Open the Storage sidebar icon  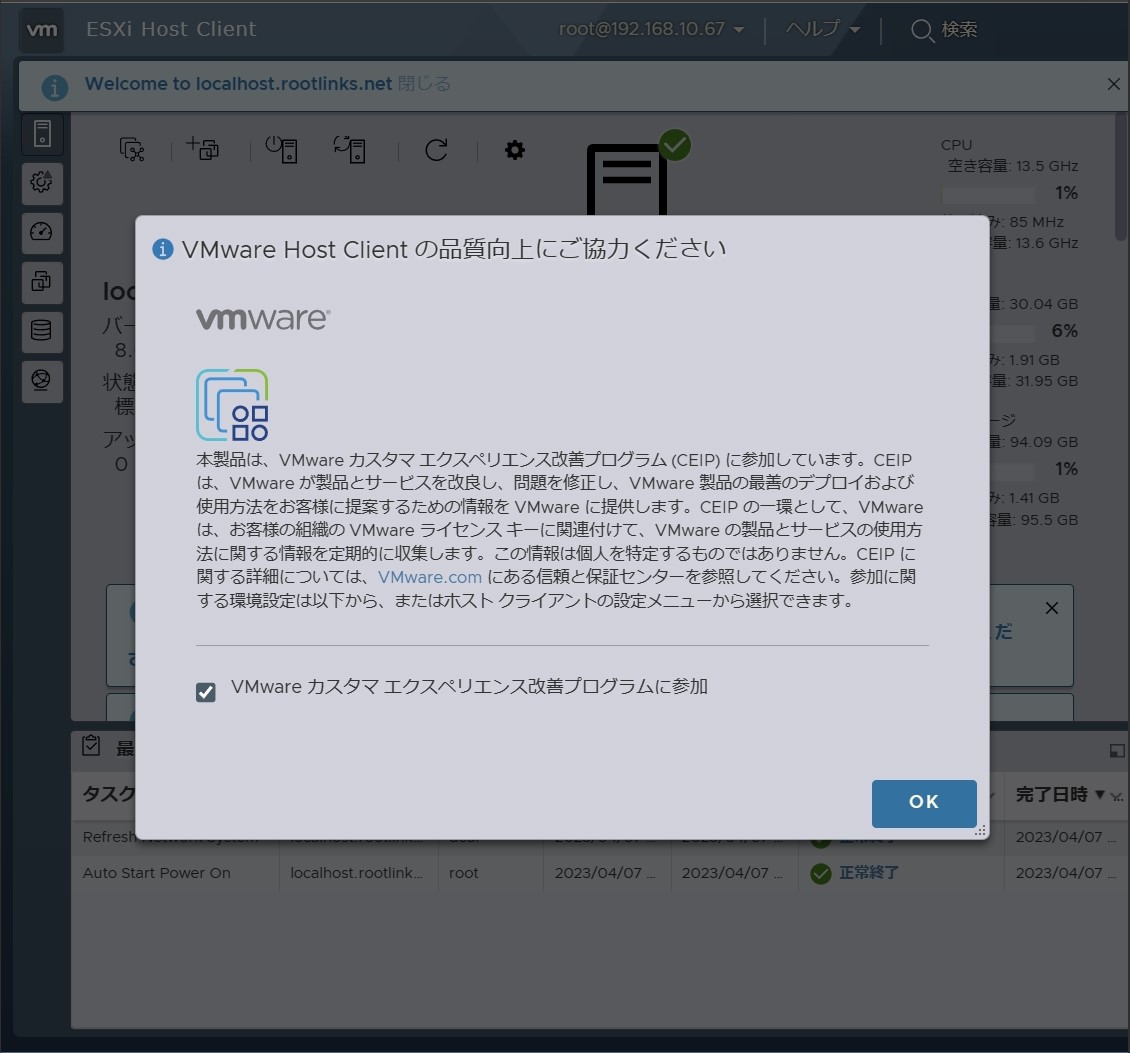click(42, 332)
